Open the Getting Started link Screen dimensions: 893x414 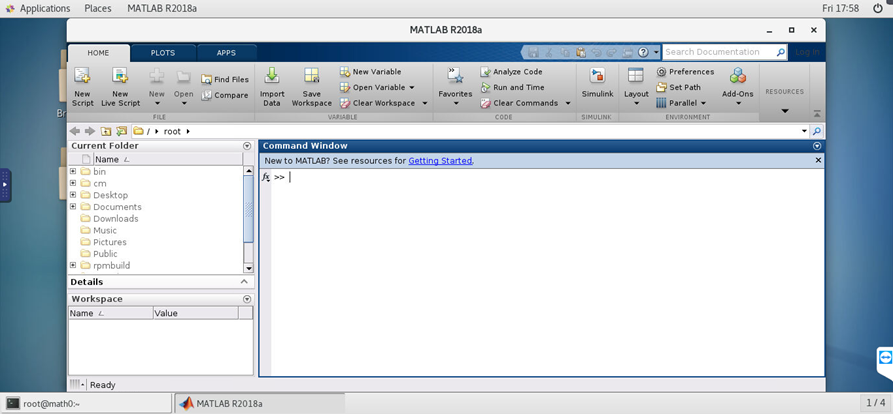pyautogui.click(x=440, y=161)
